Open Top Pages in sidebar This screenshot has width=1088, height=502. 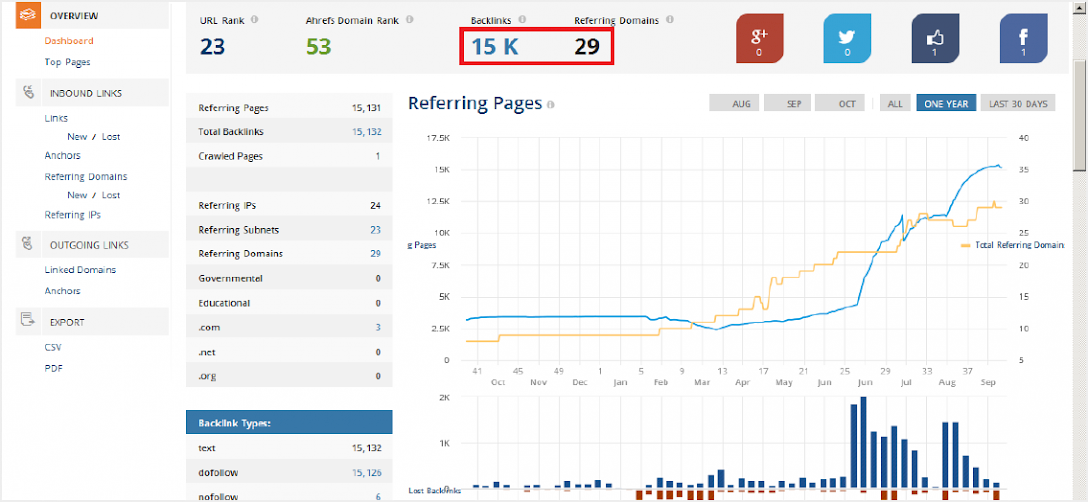[67, 62]
